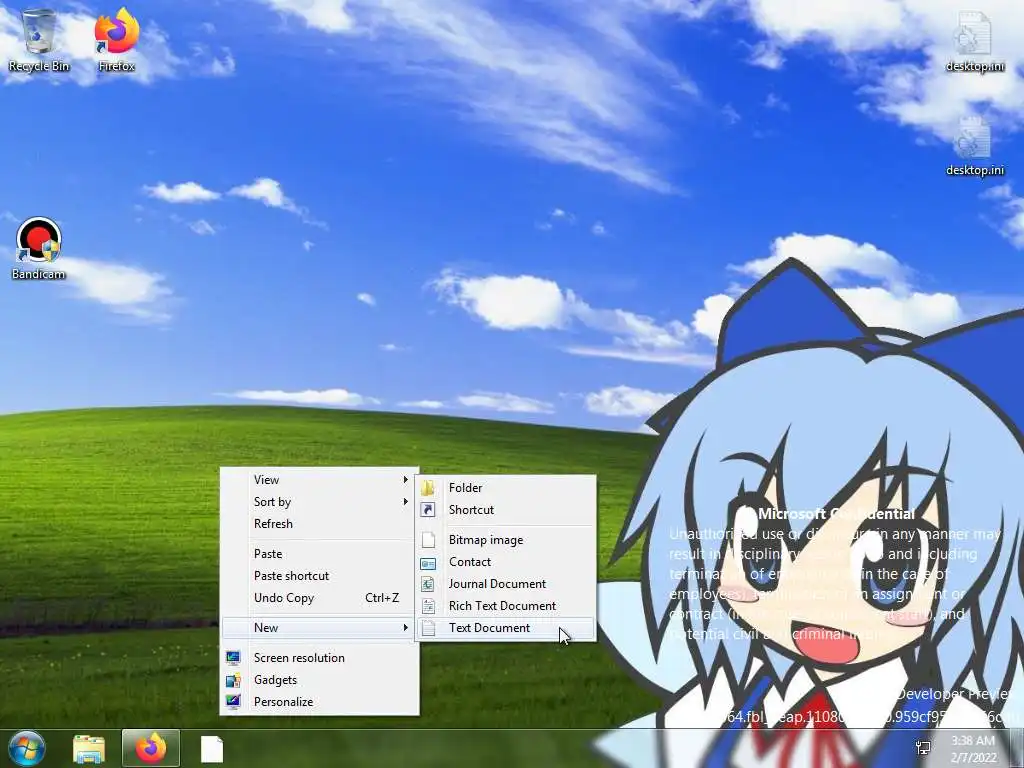The height and width of the screenshot is (768, 1024).
Task: Select the Bandicam desktop shortcut
Action: click(x=39, y=249)
